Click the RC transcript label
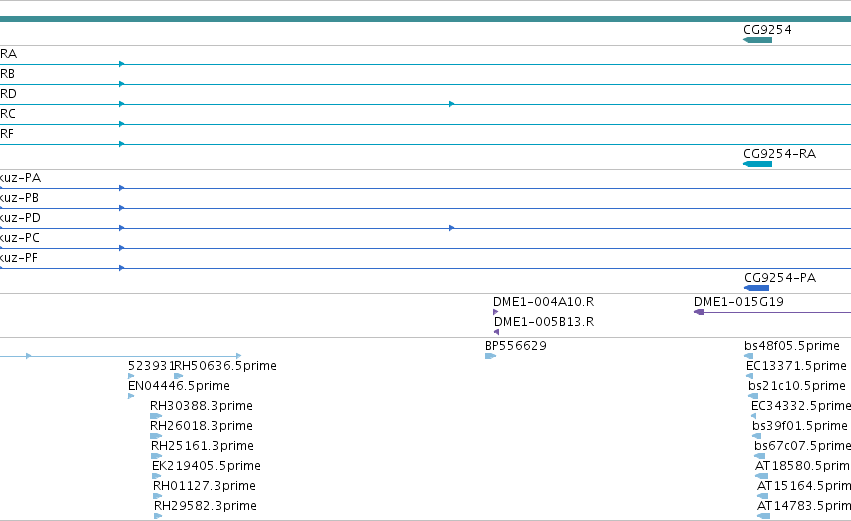 click(x=8, y=114)
